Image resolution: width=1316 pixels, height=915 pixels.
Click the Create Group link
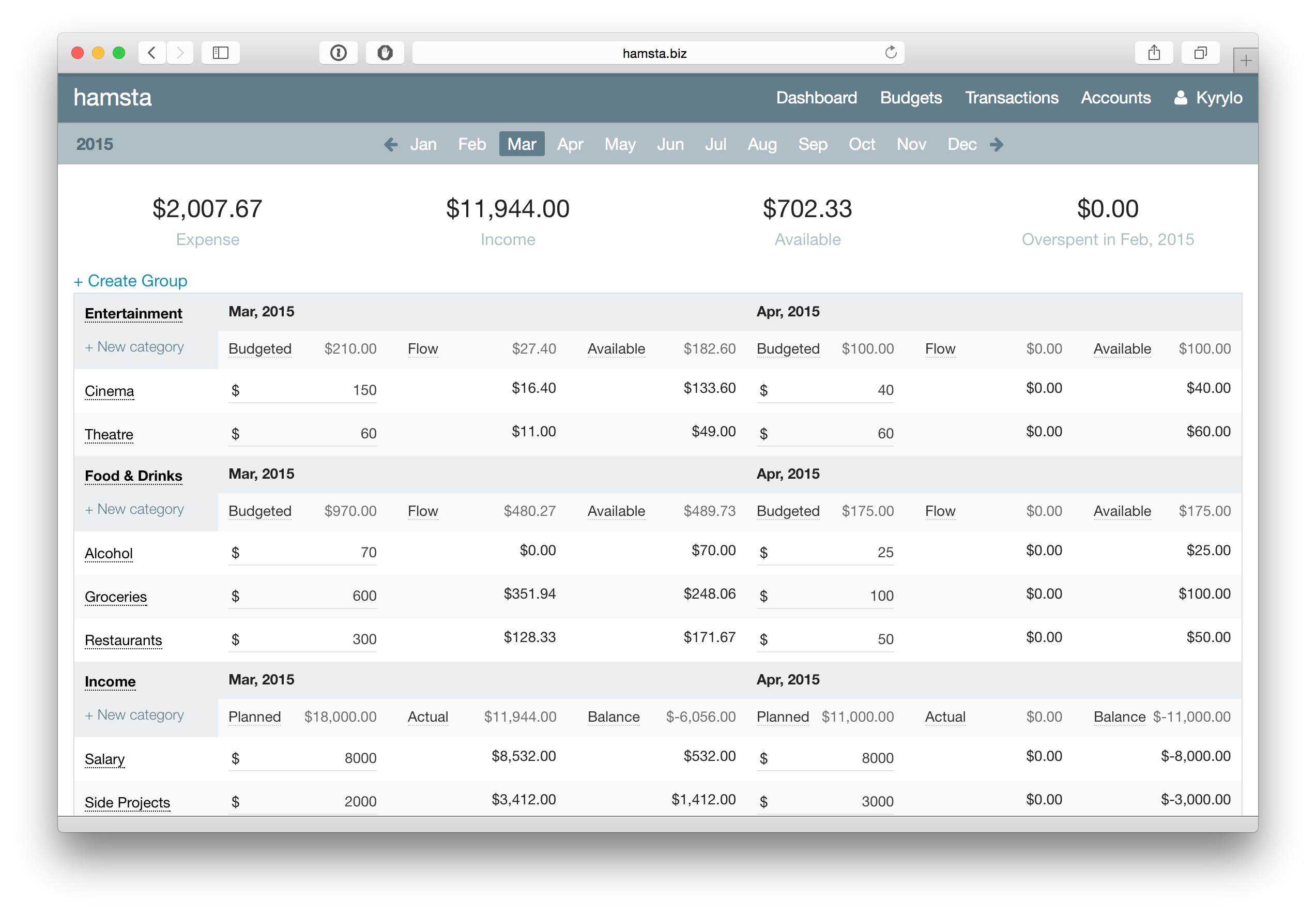point(131,281)
